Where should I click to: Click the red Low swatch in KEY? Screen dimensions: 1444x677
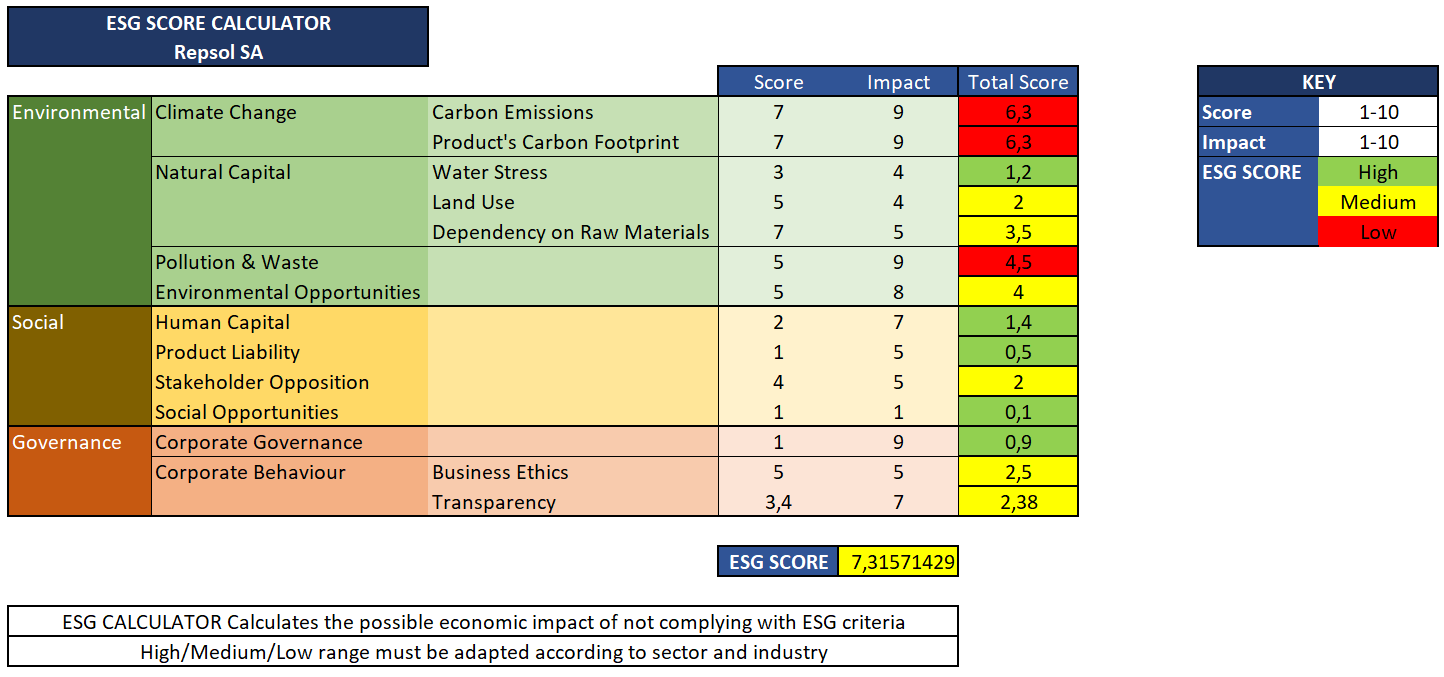coord(1377,232)
